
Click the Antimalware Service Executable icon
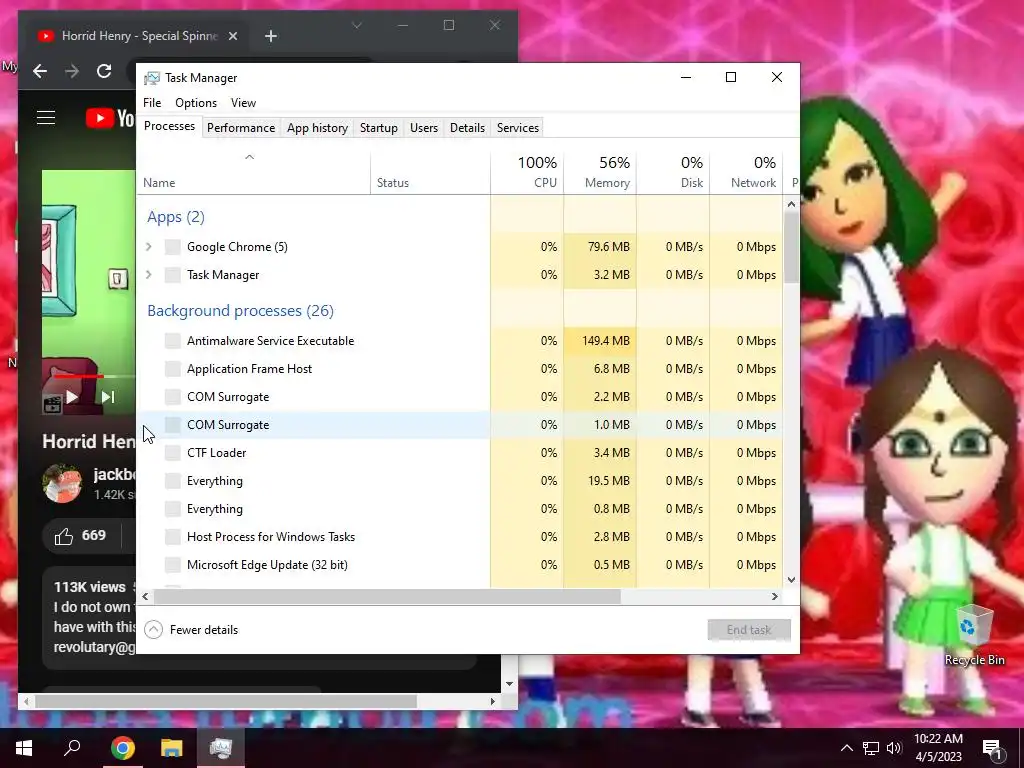coord(172,341)
